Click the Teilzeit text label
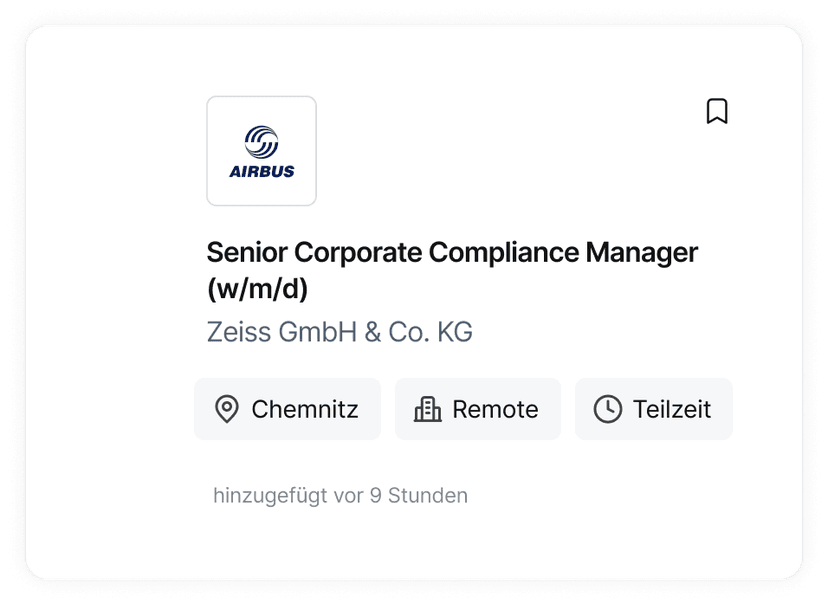Image resolution: width=828 pixels, height=605 pixels. [x=672, y=409]
